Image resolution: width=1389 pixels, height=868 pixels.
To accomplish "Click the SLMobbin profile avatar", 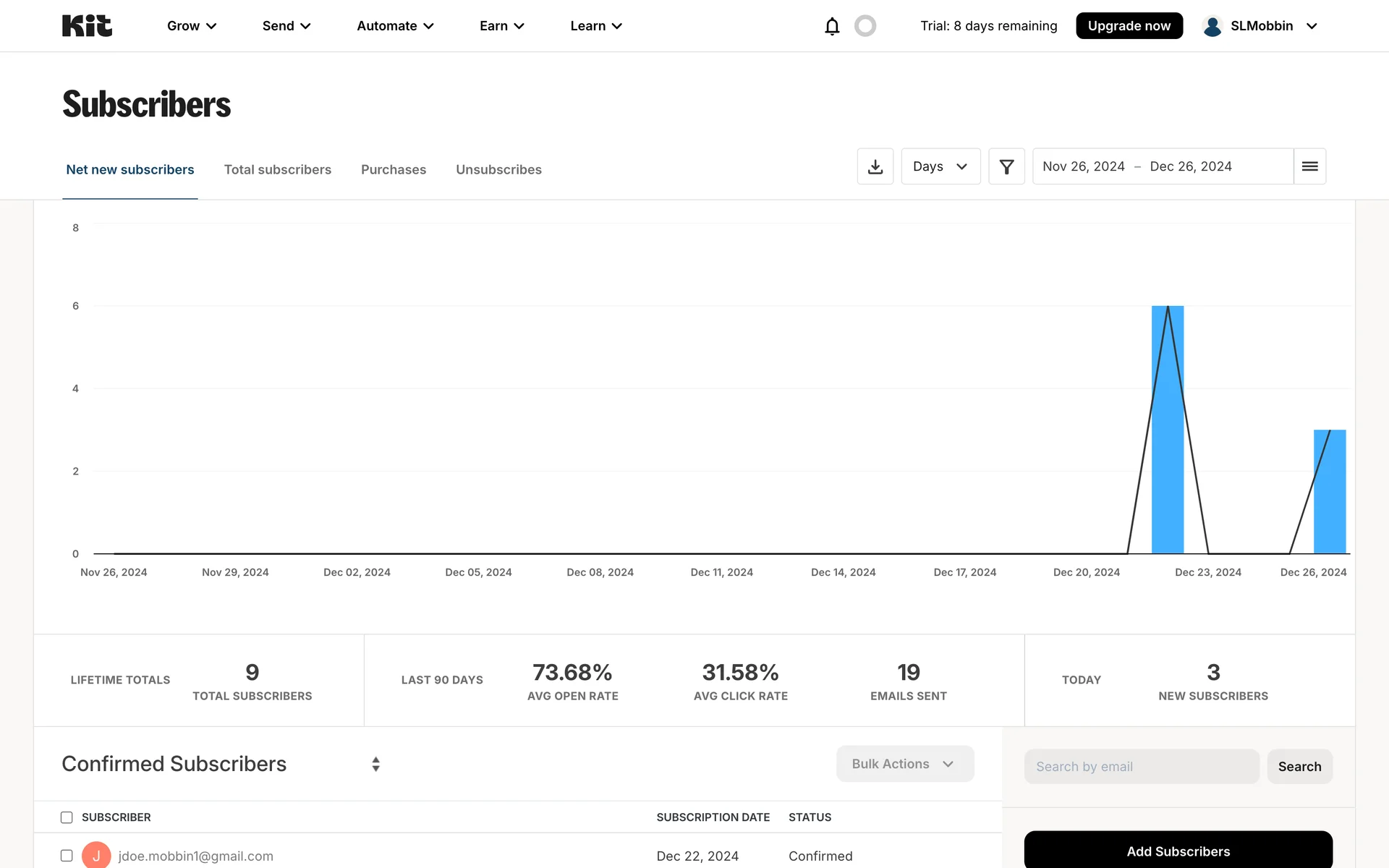I will tap(1212, 26).
